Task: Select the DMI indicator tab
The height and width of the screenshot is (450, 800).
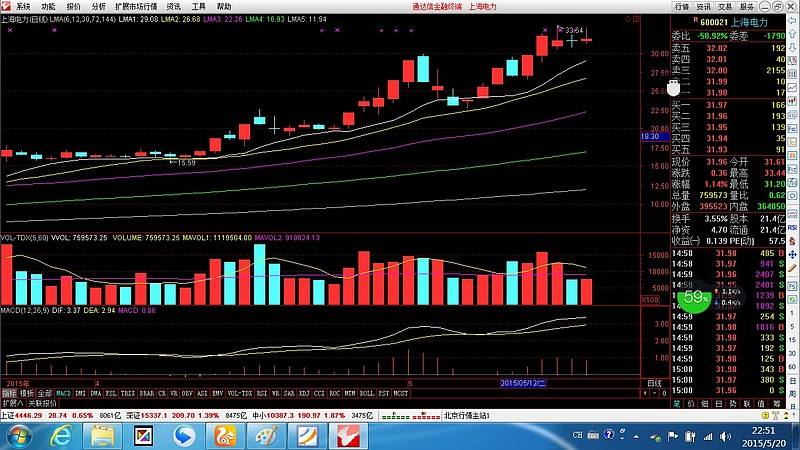Action: tap(80, 393)
